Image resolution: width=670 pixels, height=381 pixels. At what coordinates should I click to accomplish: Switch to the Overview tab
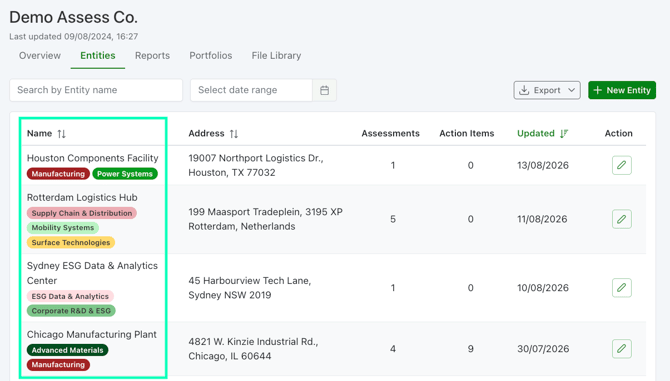coord(40,56)
